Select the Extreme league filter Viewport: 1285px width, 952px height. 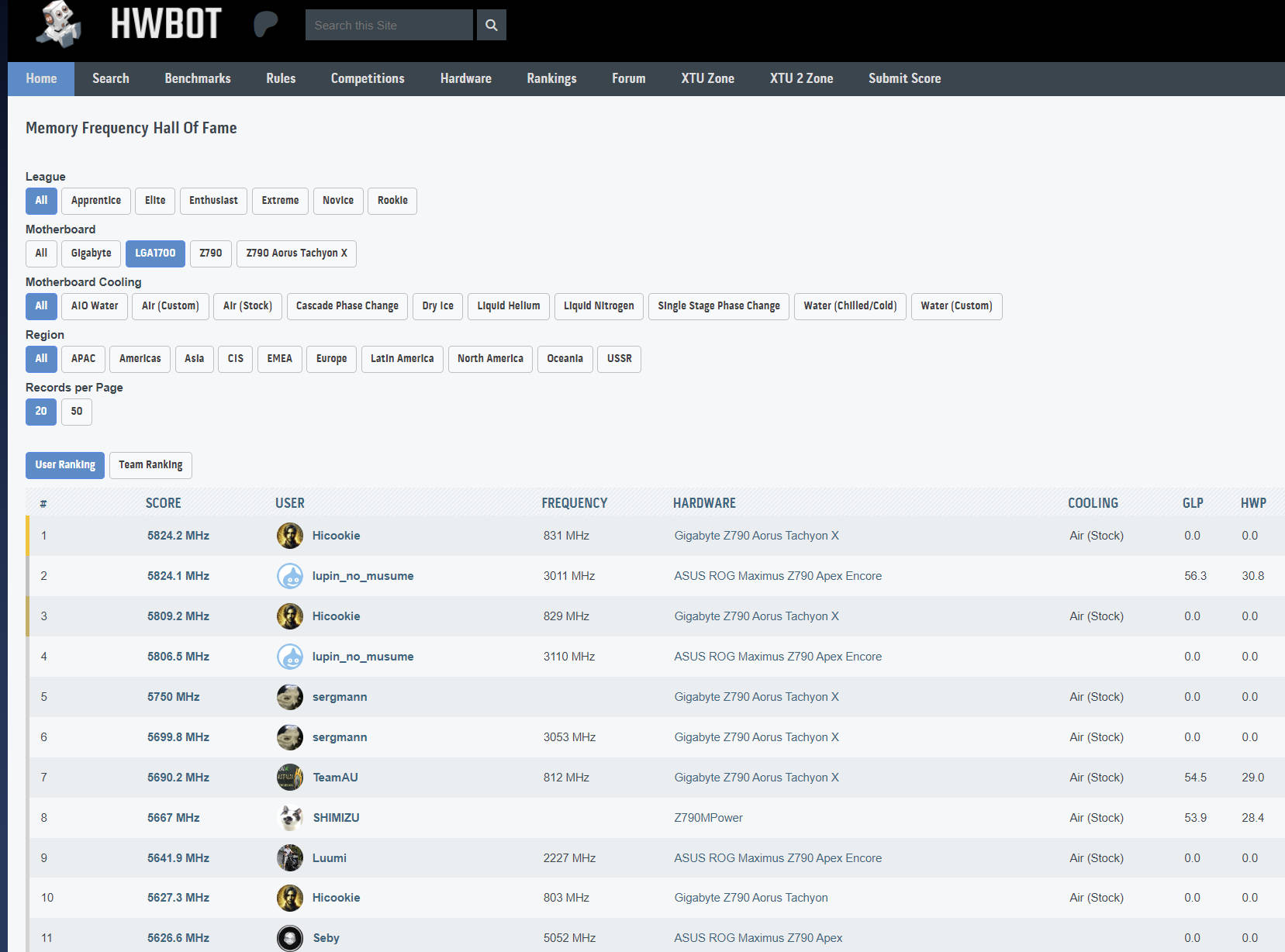click(x=280, y=201)
